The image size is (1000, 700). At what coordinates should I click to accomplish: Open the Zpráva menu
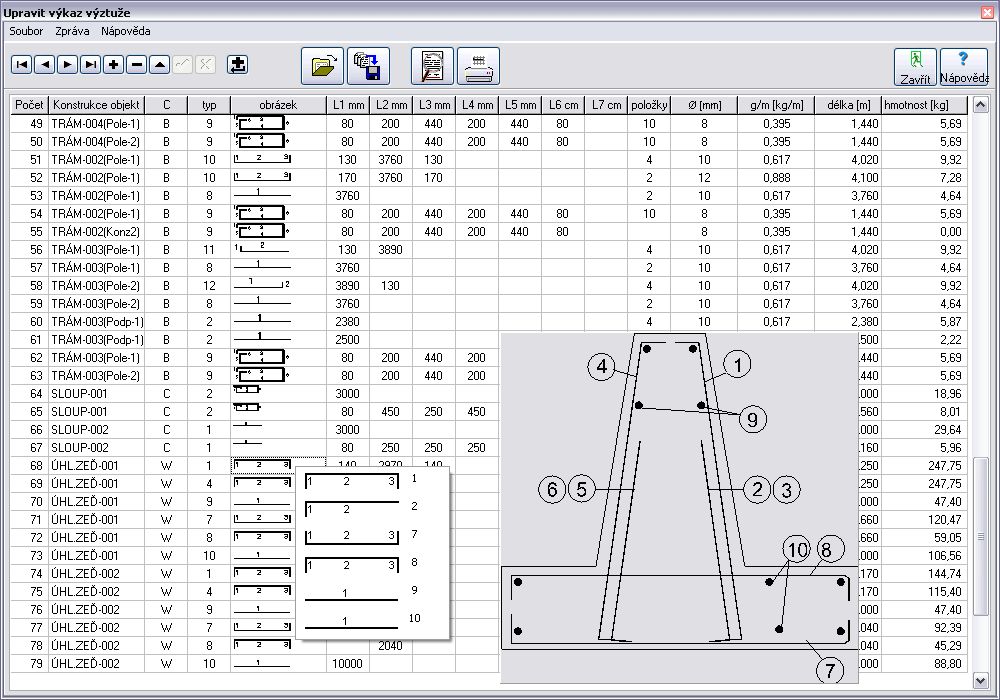coord(72,31)
